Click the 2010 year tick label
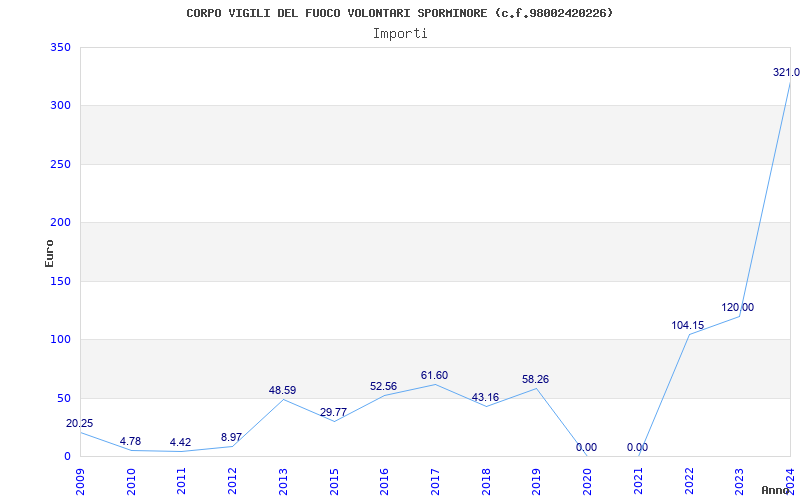 coord(131,482)
